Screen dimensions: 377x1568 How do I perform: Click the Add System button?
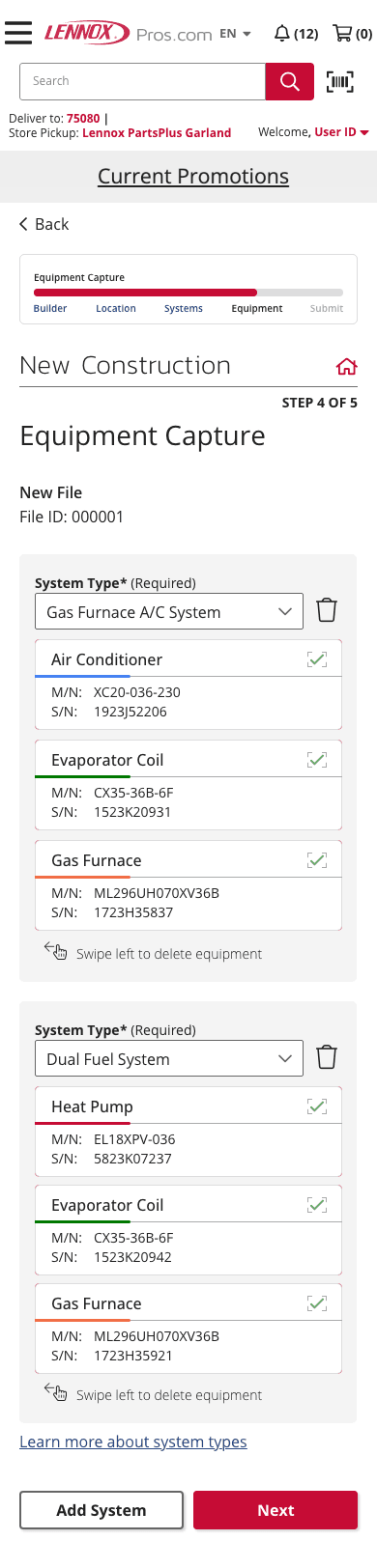tap(101, 1510)
